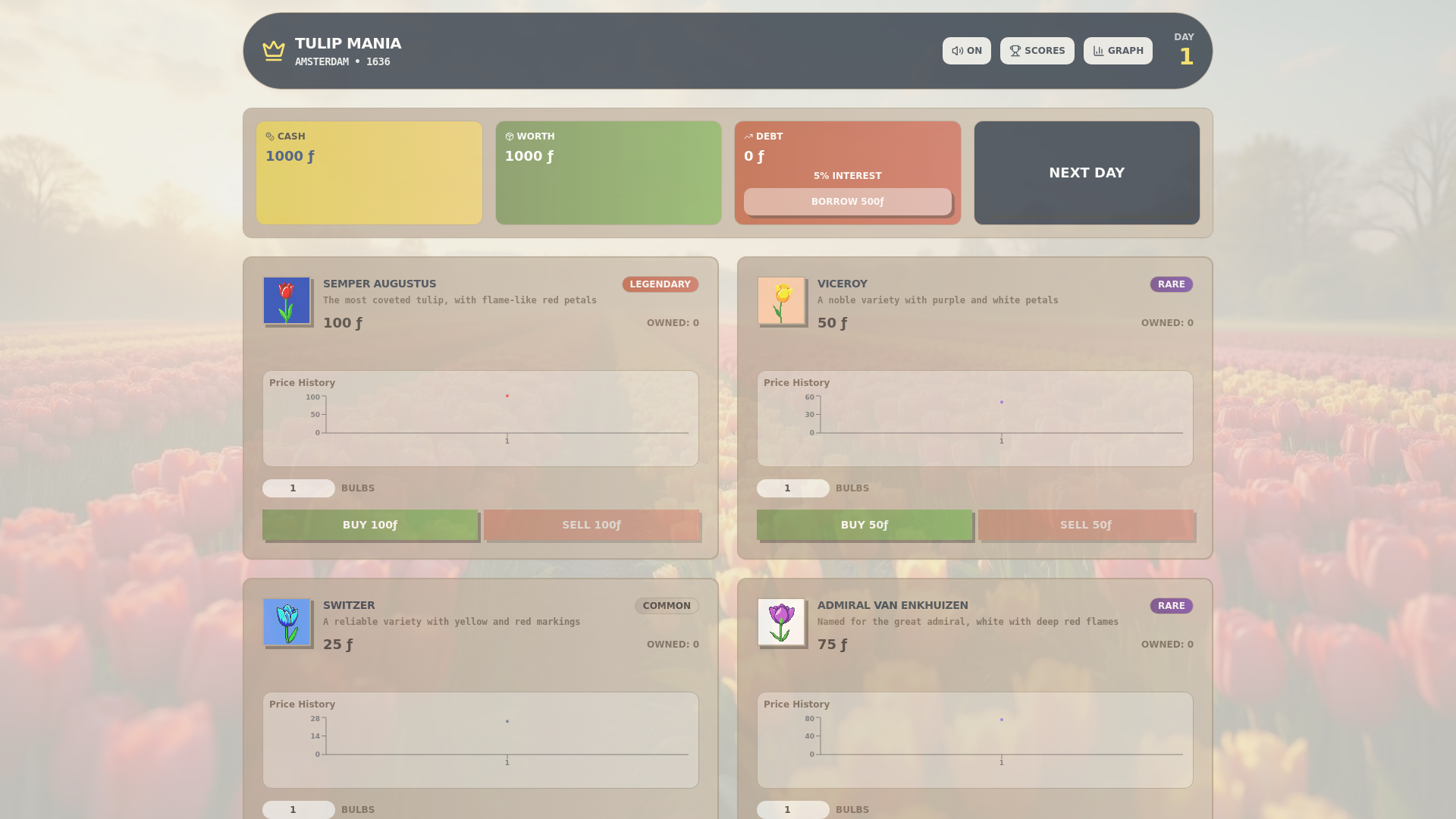Click BORROW 500ƒ at 5% interest

click(x=847, y=202)
